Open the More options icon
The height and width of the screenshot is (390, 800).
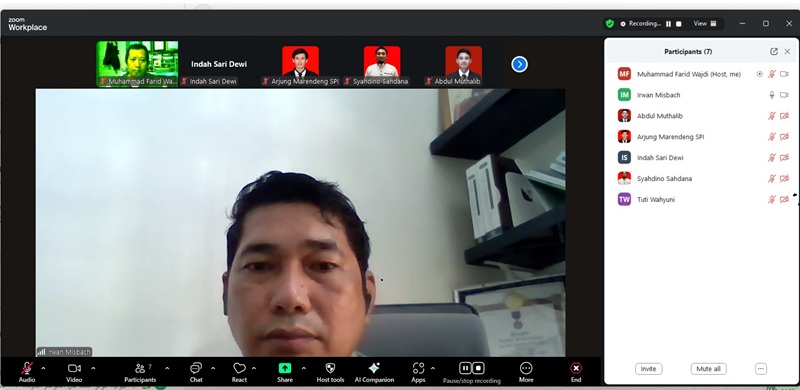[526, 368]
